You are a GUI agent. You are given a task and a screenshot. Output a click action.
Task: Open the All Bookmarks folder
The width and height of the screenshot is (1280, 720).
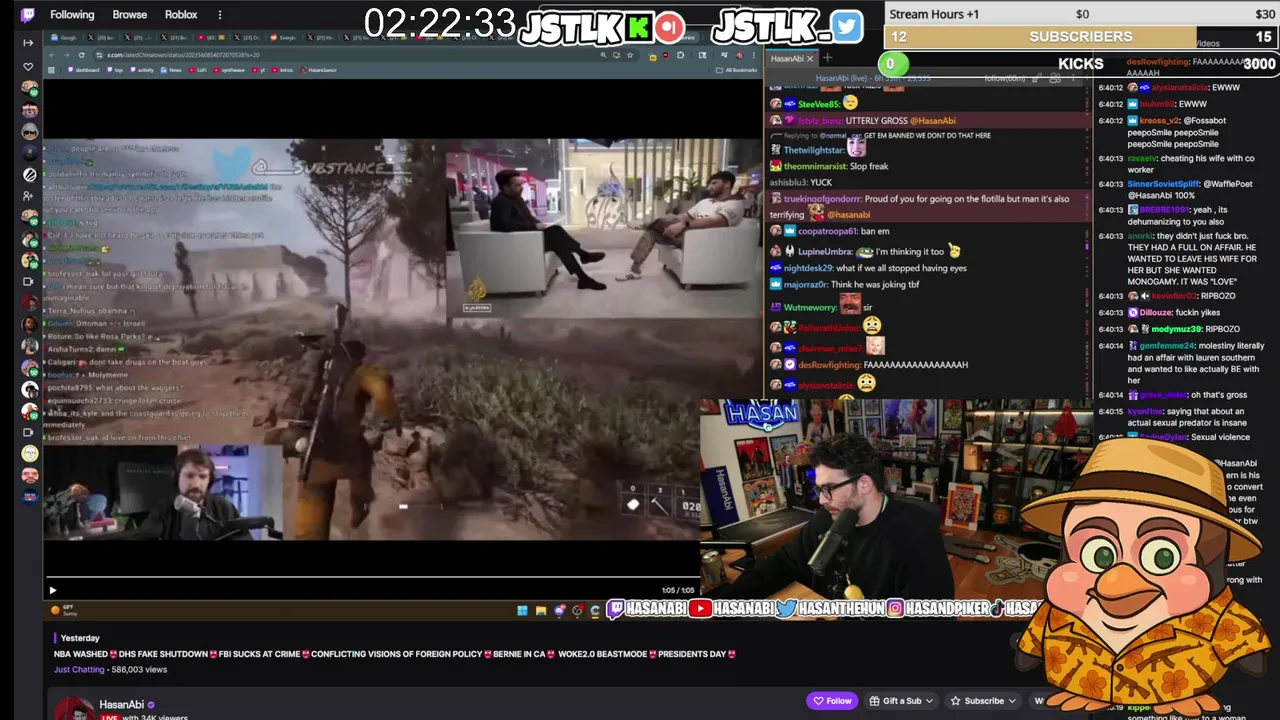point(735,70)
